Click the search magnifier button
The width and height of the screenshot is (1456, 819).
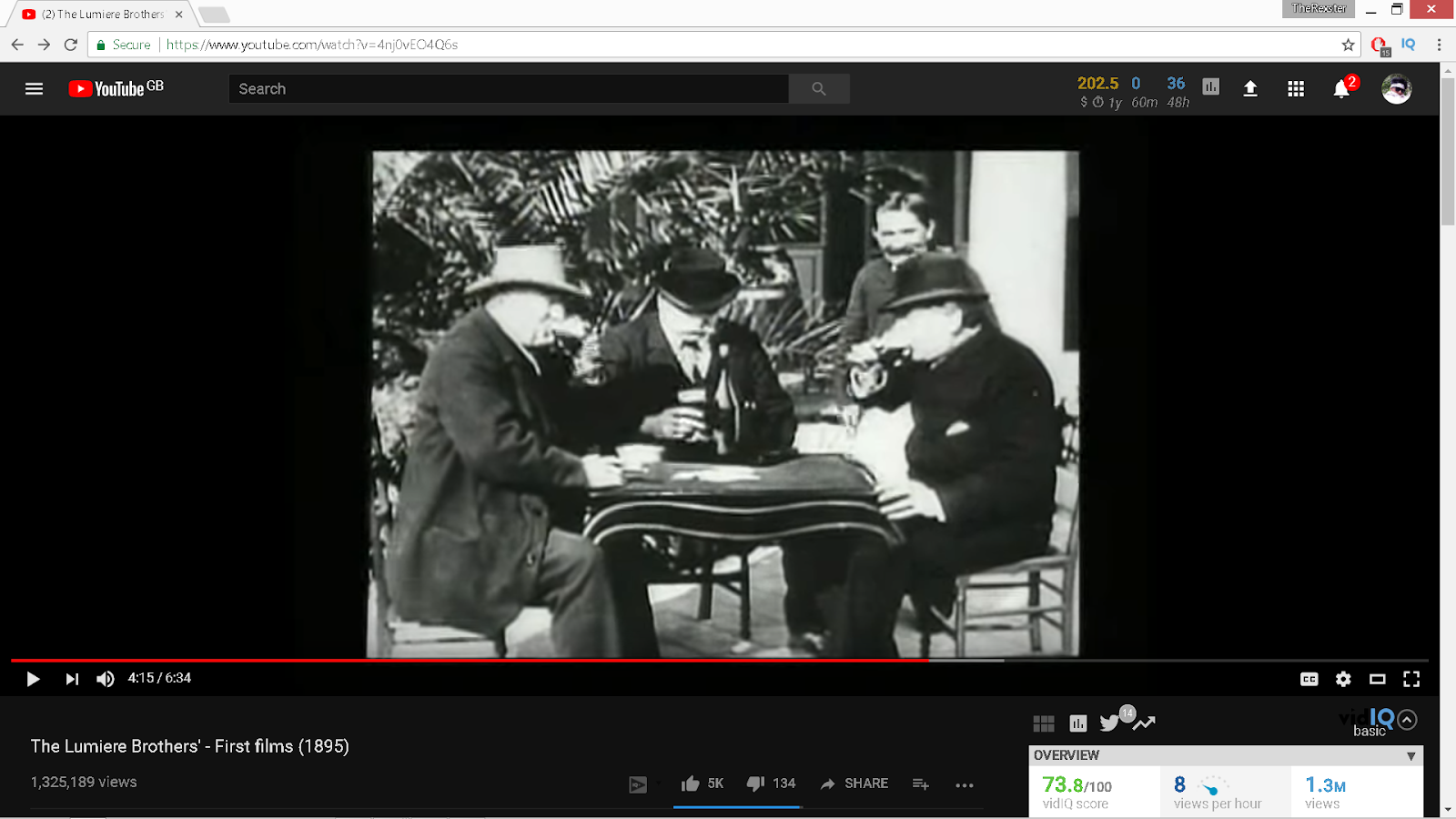click(x=819, y=88)
